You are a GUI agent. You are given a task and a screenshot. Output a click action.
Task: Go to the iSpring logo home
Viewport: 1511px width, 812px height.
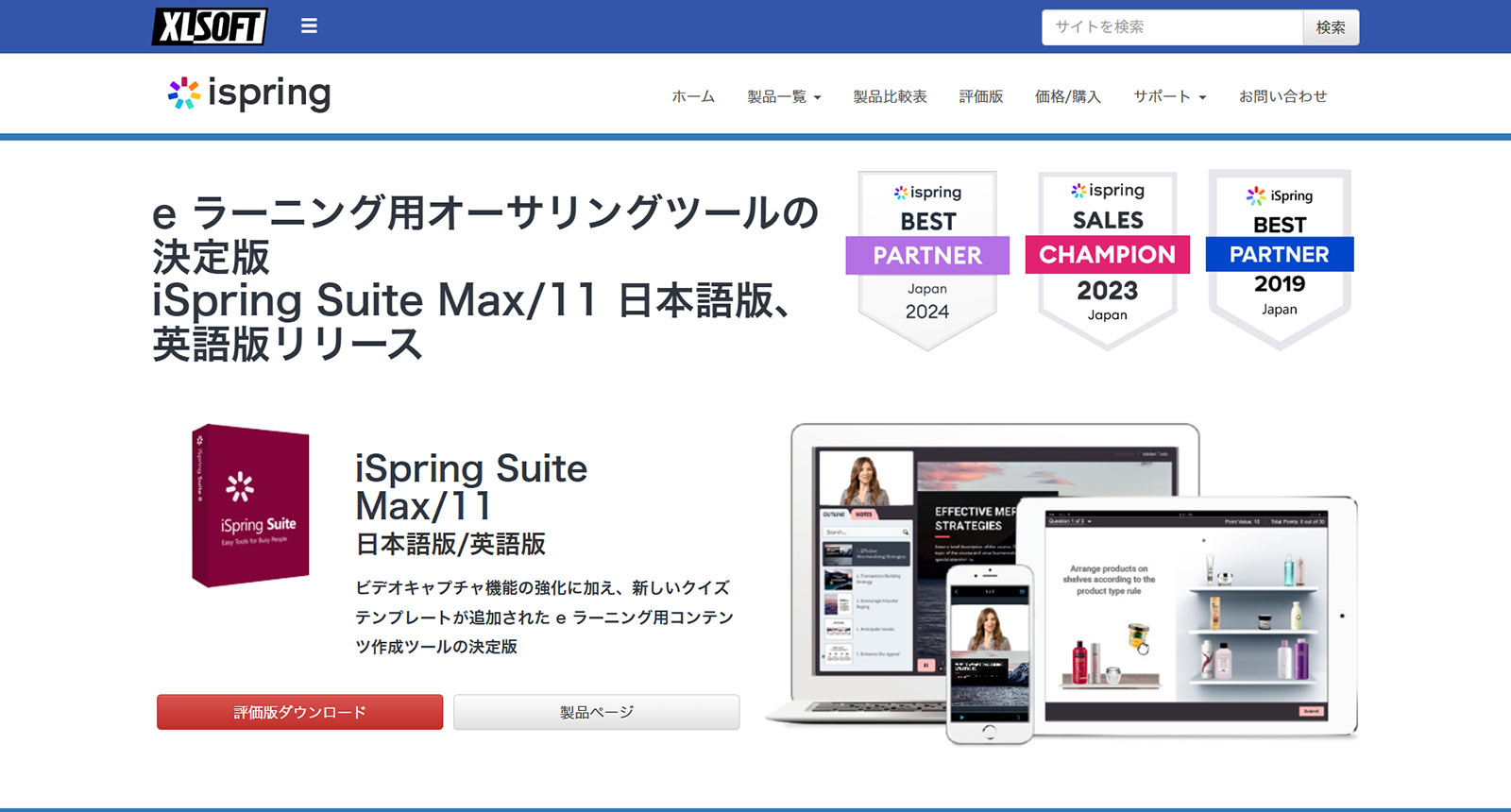pos(249,93)
